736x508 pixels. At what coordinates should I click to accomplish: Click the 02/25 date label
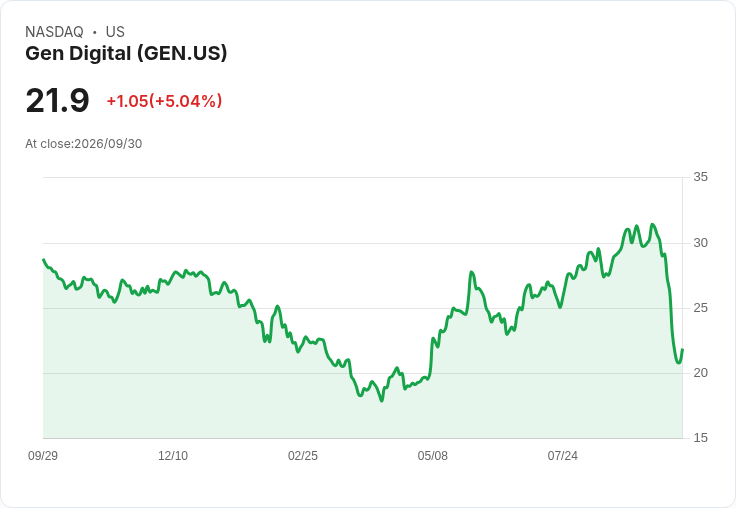pyautogui.click(x=303, y=456)
